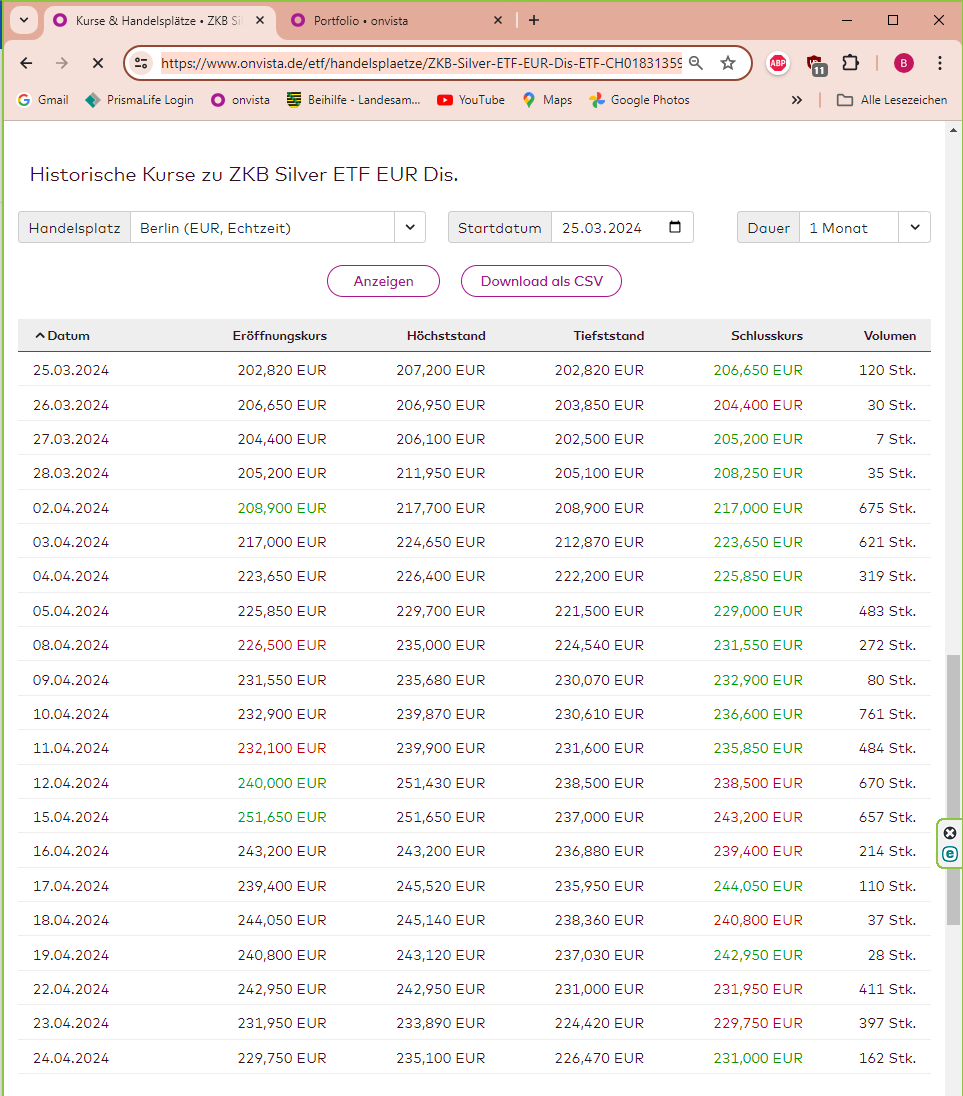This screenshot has width=963, height=1096.
Task: Bookmark this page with the star icon
Action: click(728, 63)
